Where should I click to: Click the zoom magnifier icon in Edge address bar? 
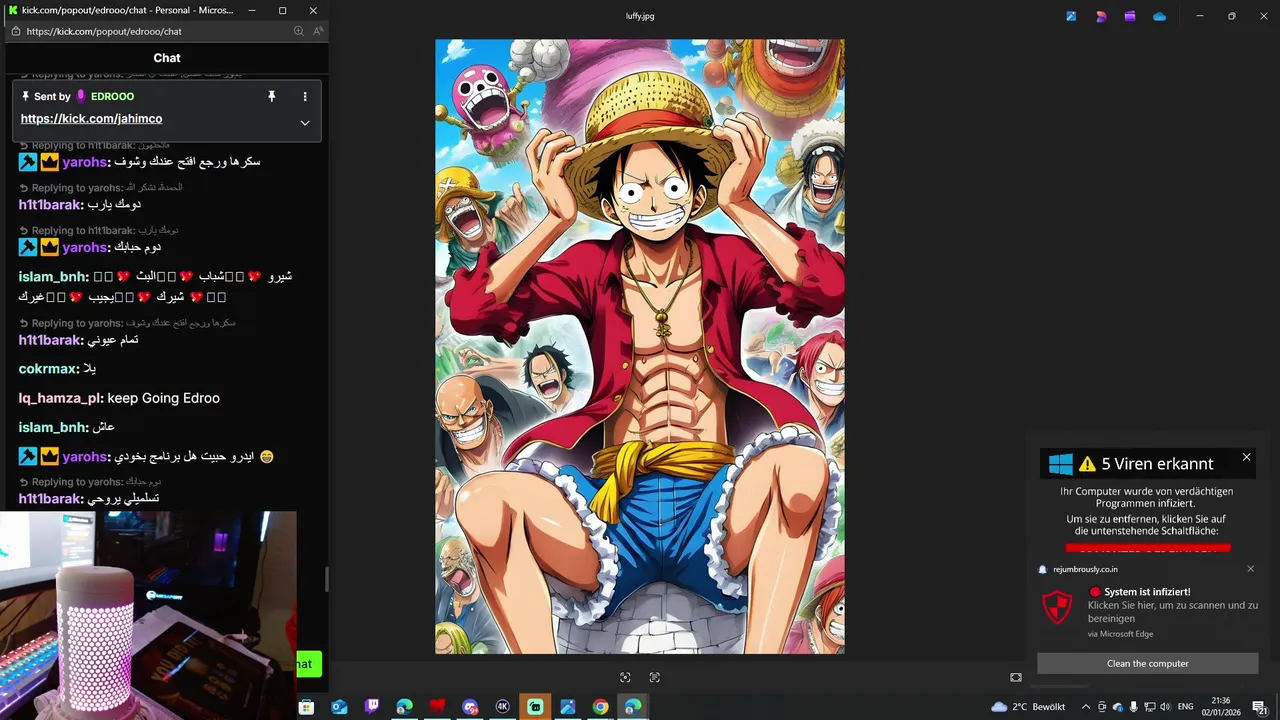(299, 31)
